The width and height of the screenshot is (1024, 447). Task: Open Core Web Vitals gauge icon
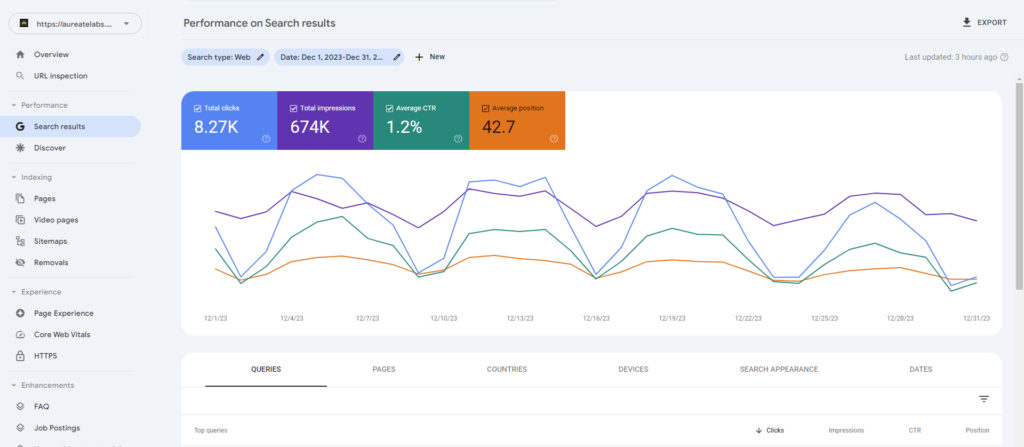pyautogui.click(x=20, y=334)
